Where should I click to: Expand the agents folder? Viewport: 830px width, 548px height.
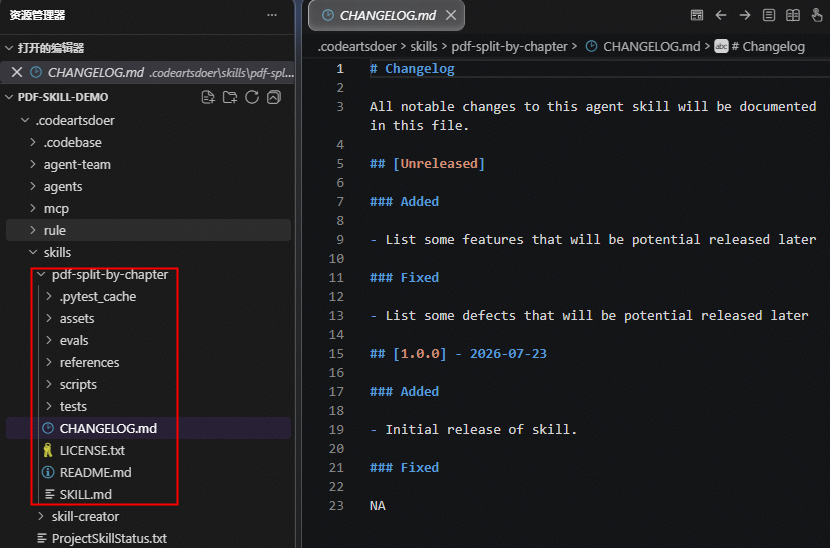tap(33, 186)
